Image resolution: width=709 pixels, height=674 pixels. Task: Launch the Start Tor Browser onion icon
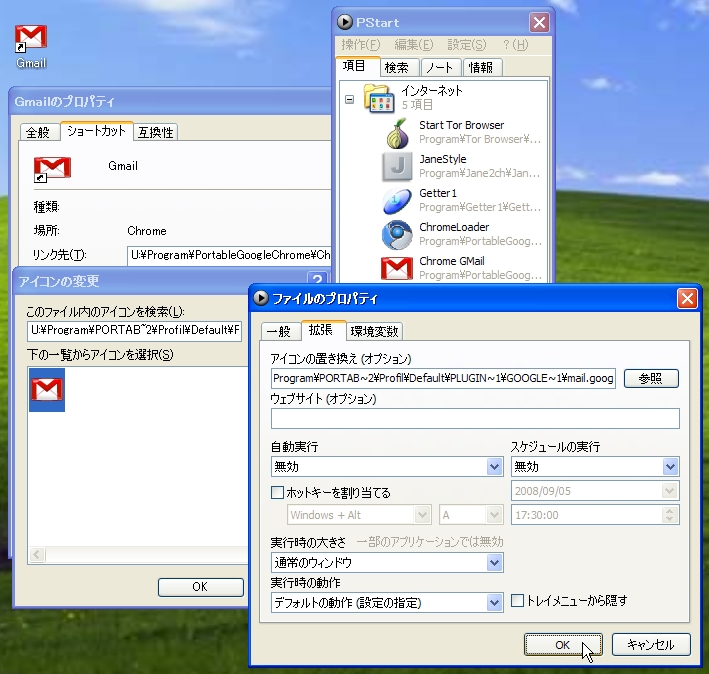click(x=397, y=133)
